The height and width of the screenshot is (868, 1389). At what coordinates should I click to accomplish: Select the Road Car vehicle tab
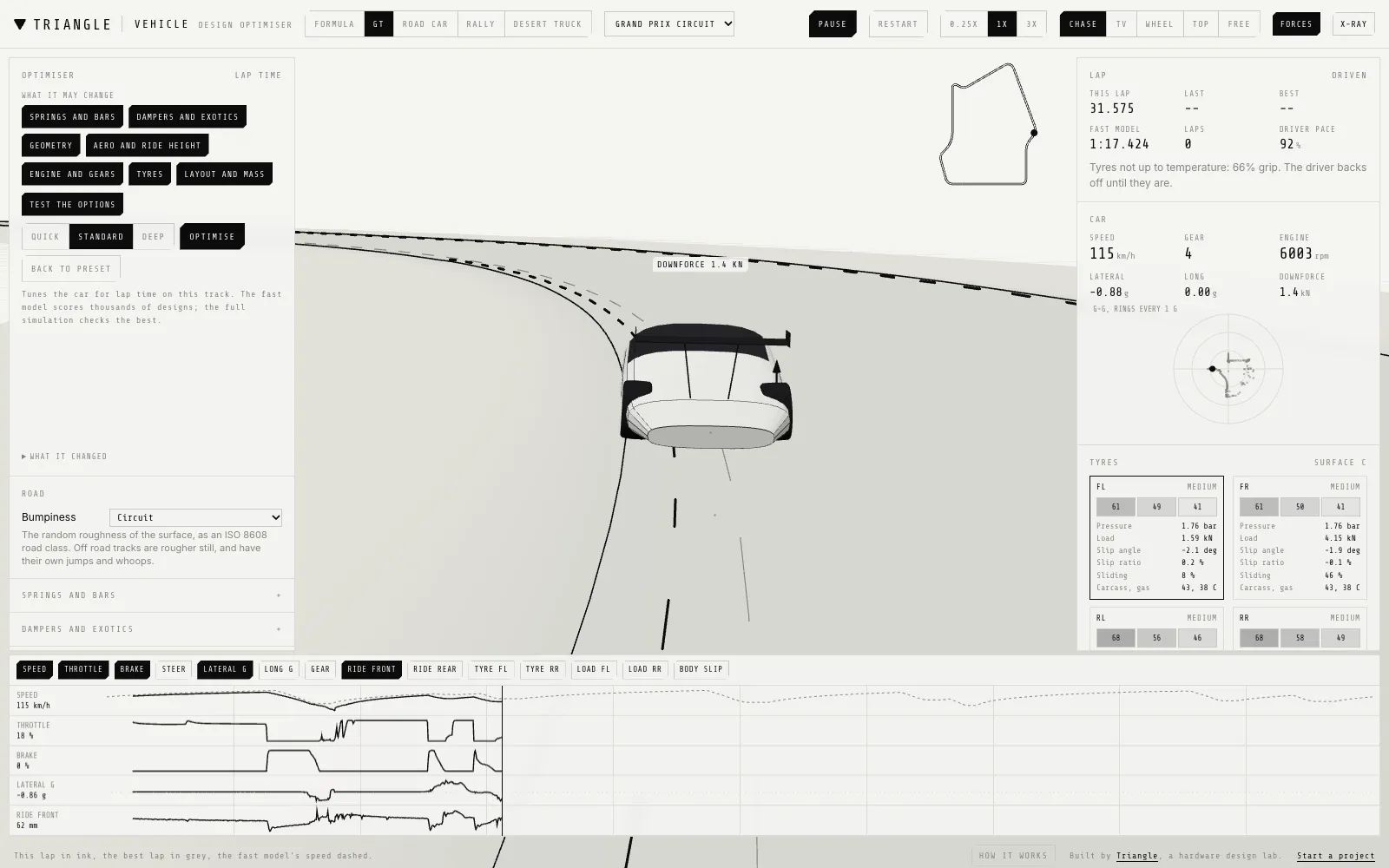[425, 24]
